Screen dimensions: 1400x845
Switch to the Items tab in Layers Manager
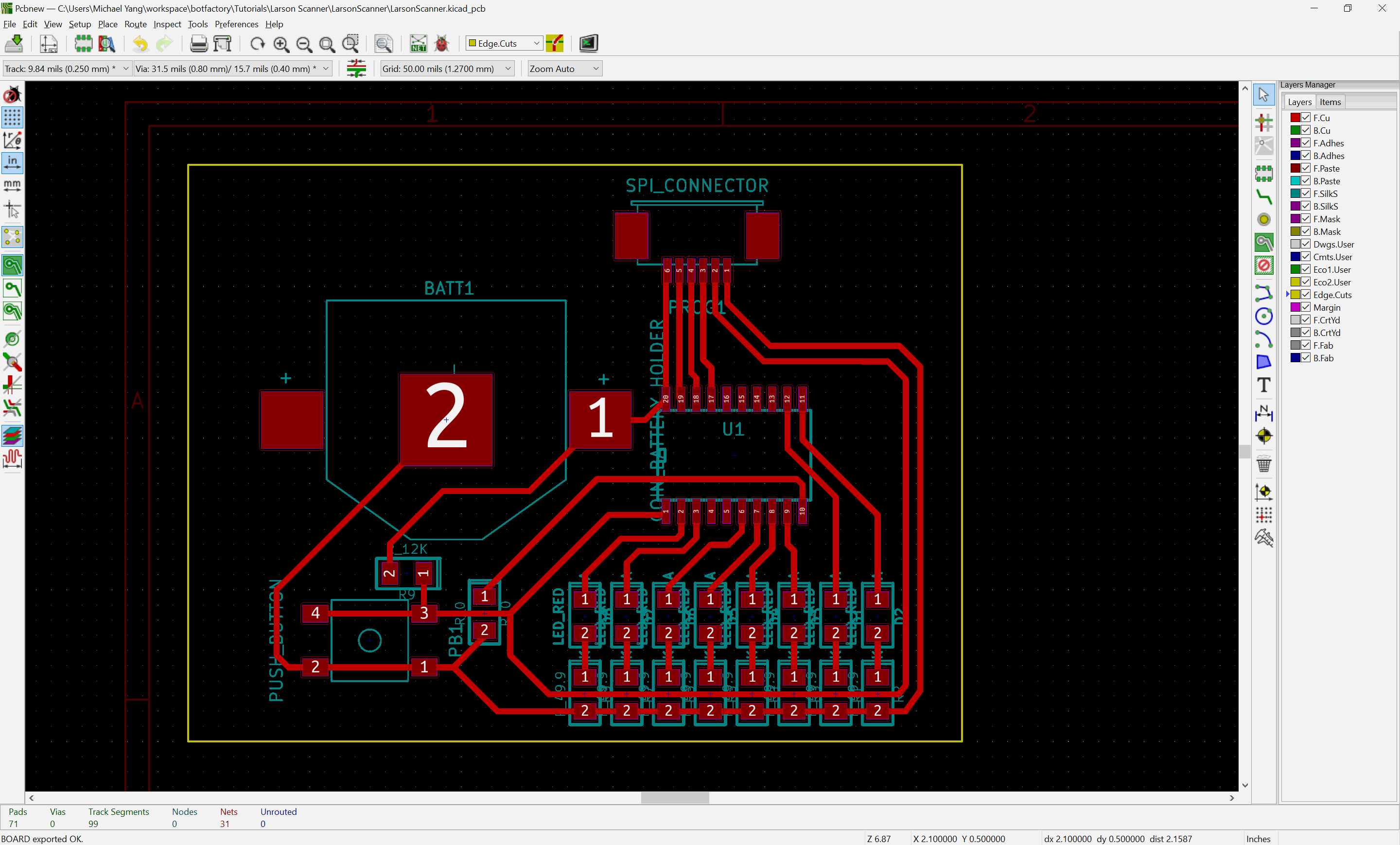click(1330, 101)
